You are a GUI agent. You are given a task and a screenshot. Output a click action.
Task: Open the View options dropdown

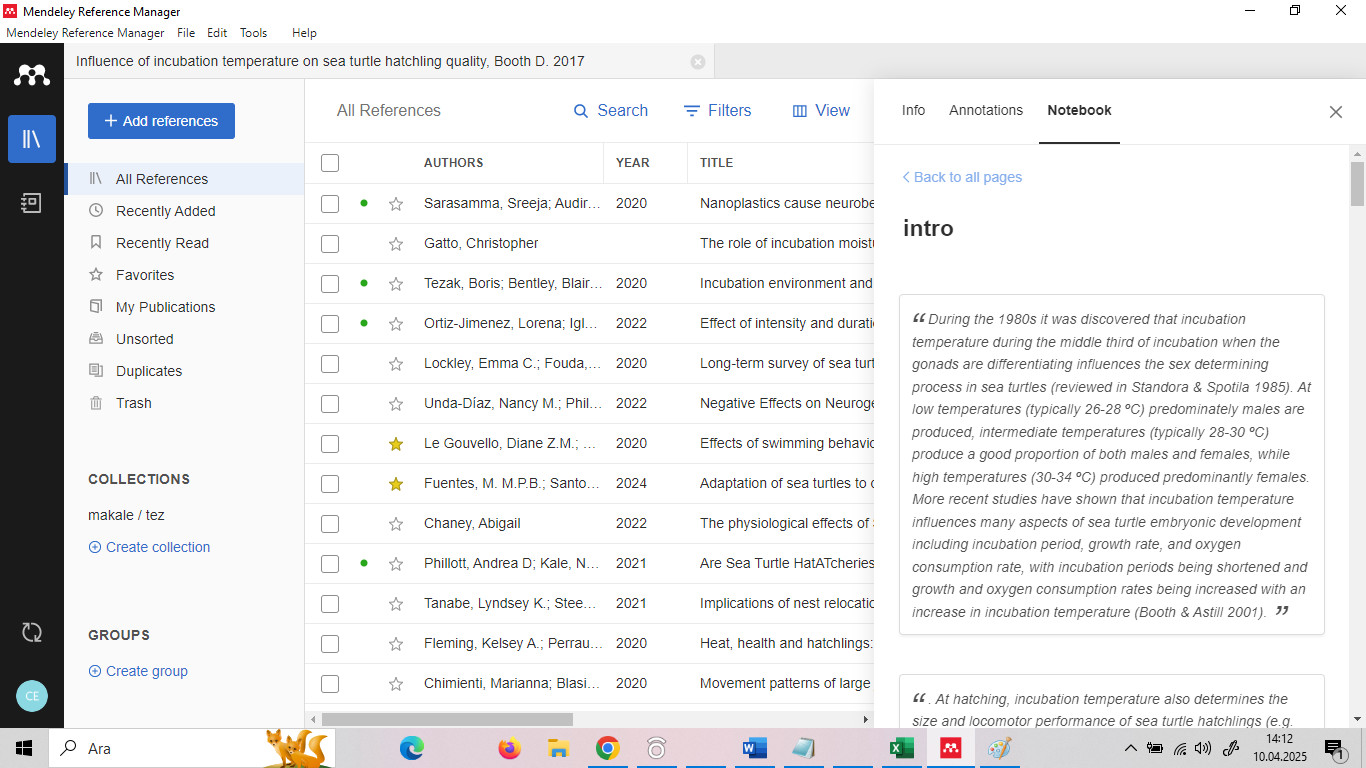click(x=821, y=111)
